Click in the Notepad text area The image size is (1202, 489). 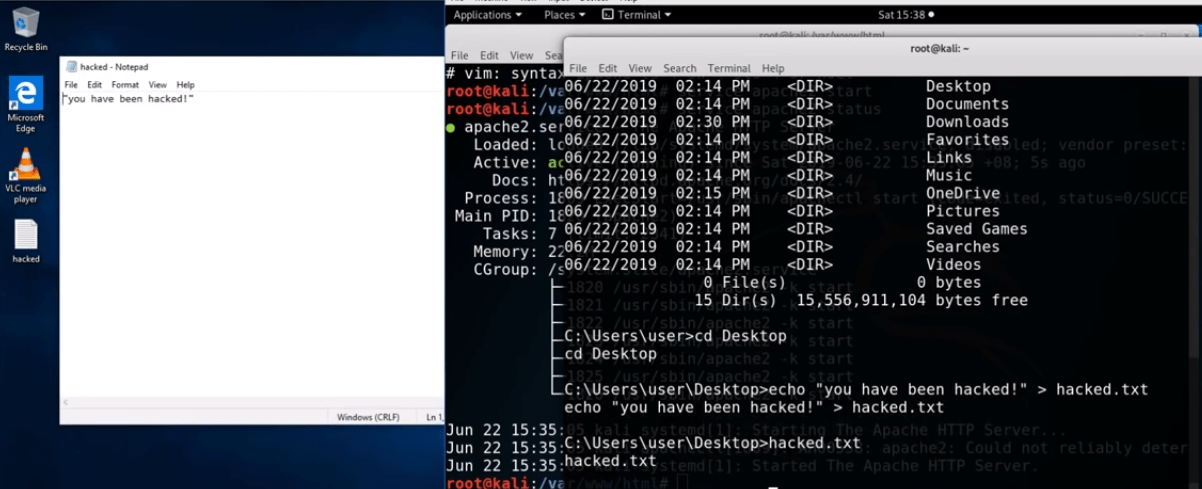pos(250,250)
